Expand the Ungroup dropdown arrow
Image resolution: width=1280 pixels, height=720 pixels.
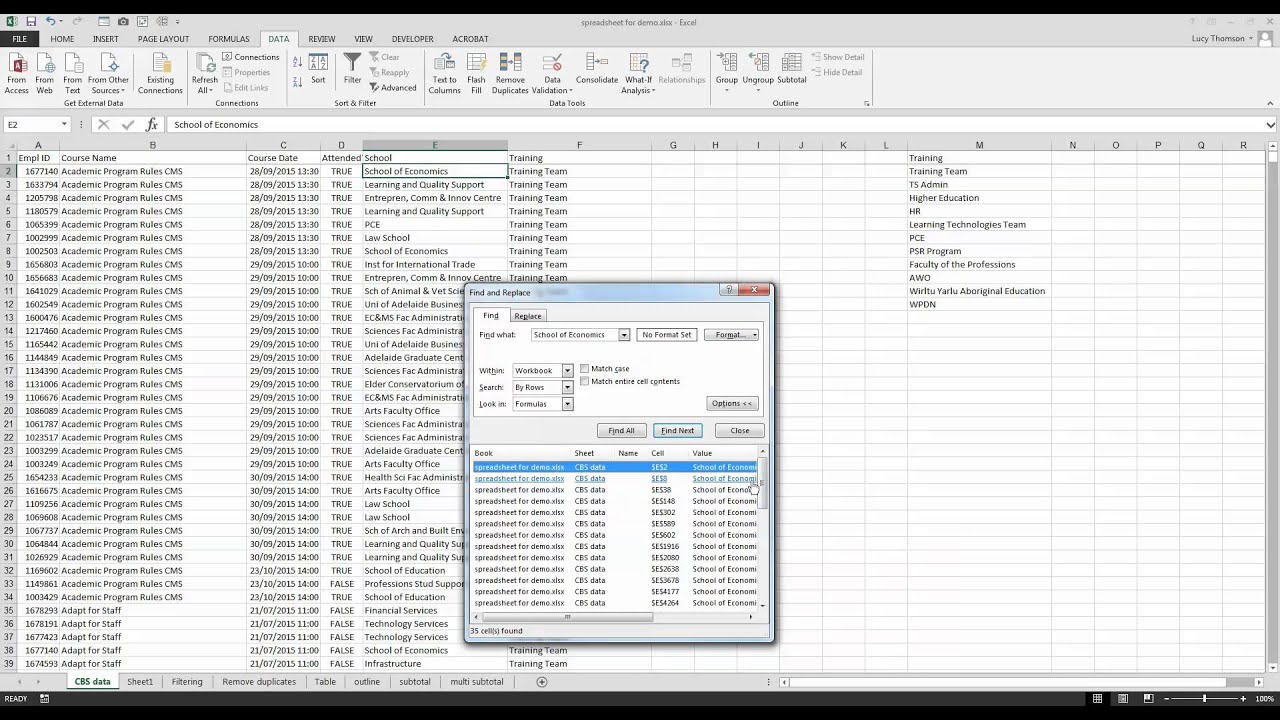[x=758, y=90]
